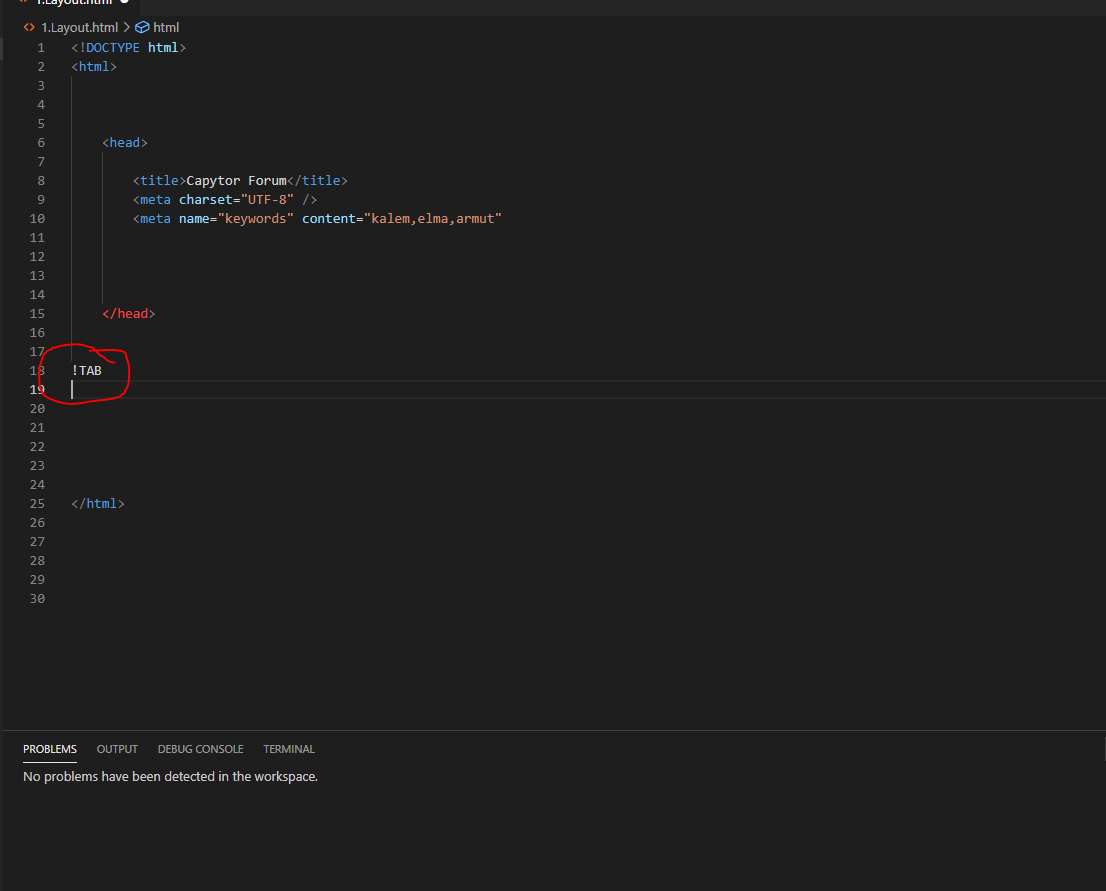Screen dimensions: 1106x891
Task: Click the red closing </head> tag
Action: [x=129, y=314]
